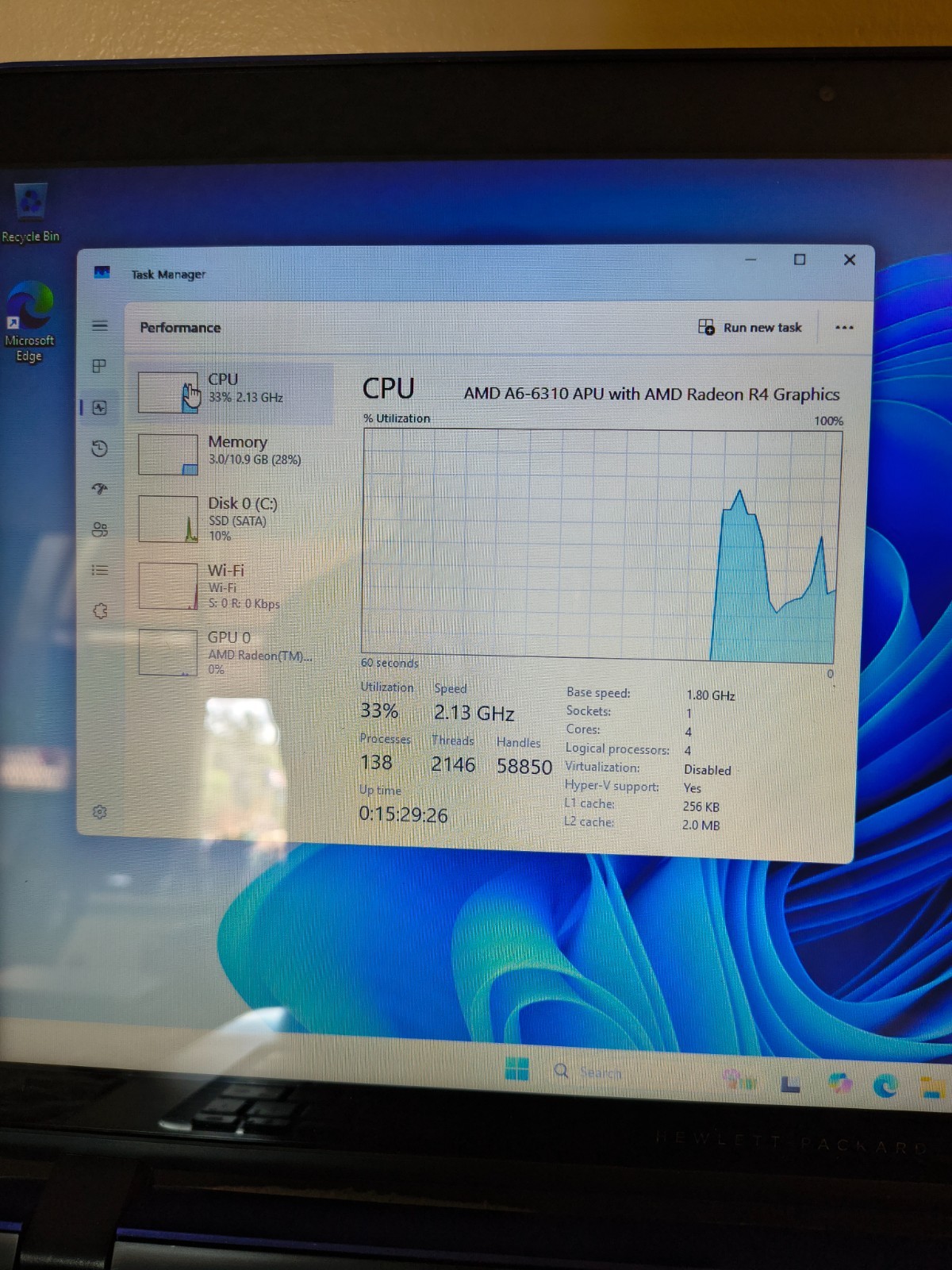This screenshot has height=1270, width=952.
Task: Click the Hyper-V support Yes value
Action: [x=693, y=788]
